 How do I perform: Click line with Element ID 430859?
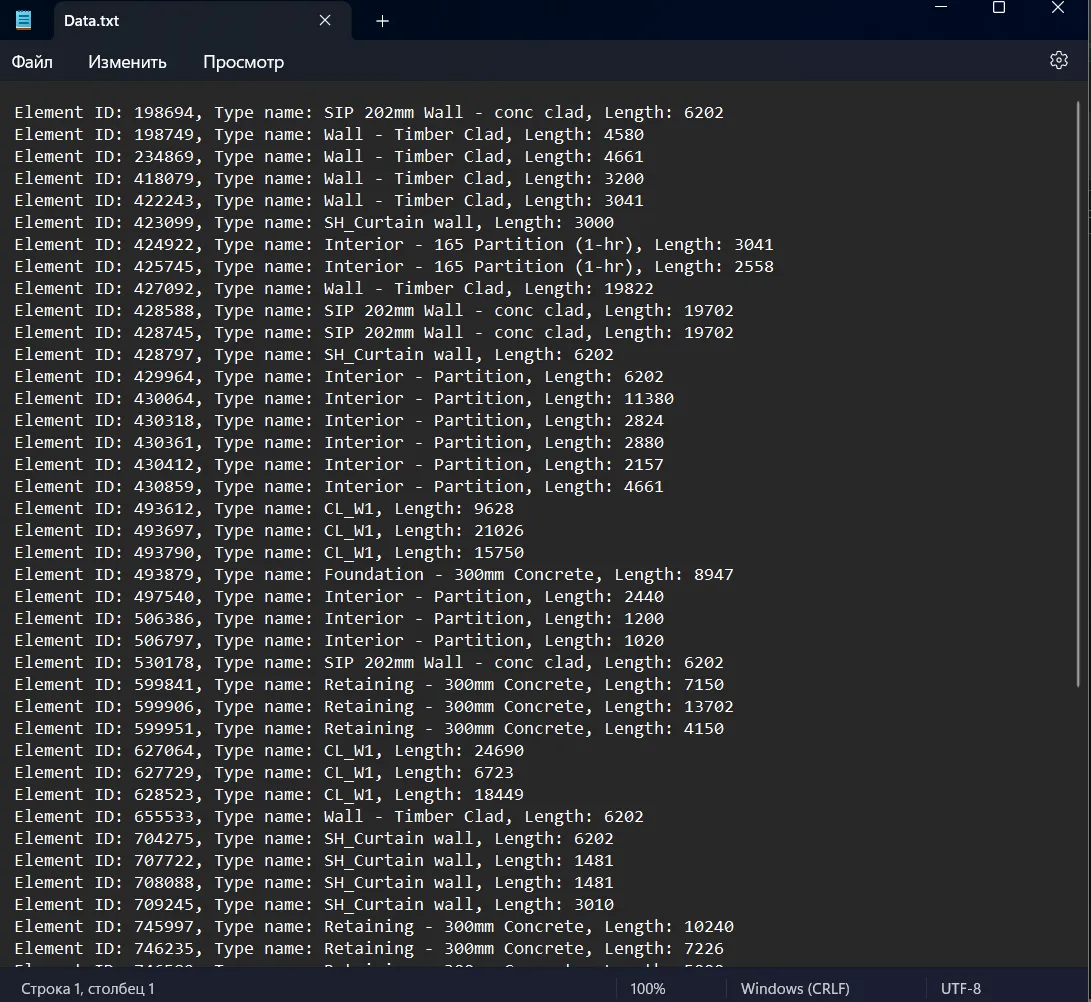point(339,487)
